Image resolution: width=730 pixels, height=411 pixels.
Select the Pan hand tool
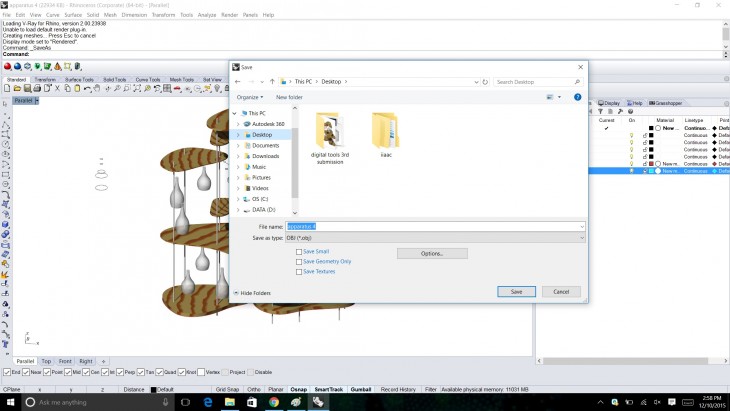[97, 89]
